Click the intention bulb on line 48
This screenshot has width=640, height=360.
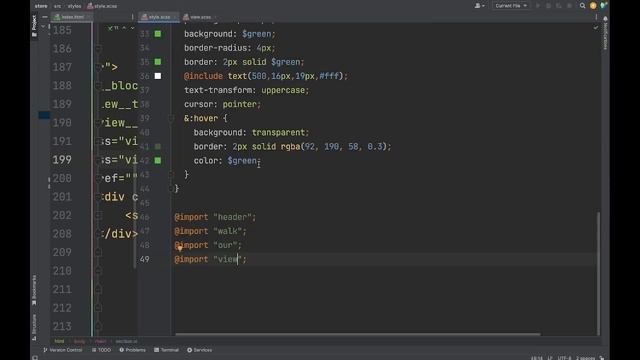[180, 248]
